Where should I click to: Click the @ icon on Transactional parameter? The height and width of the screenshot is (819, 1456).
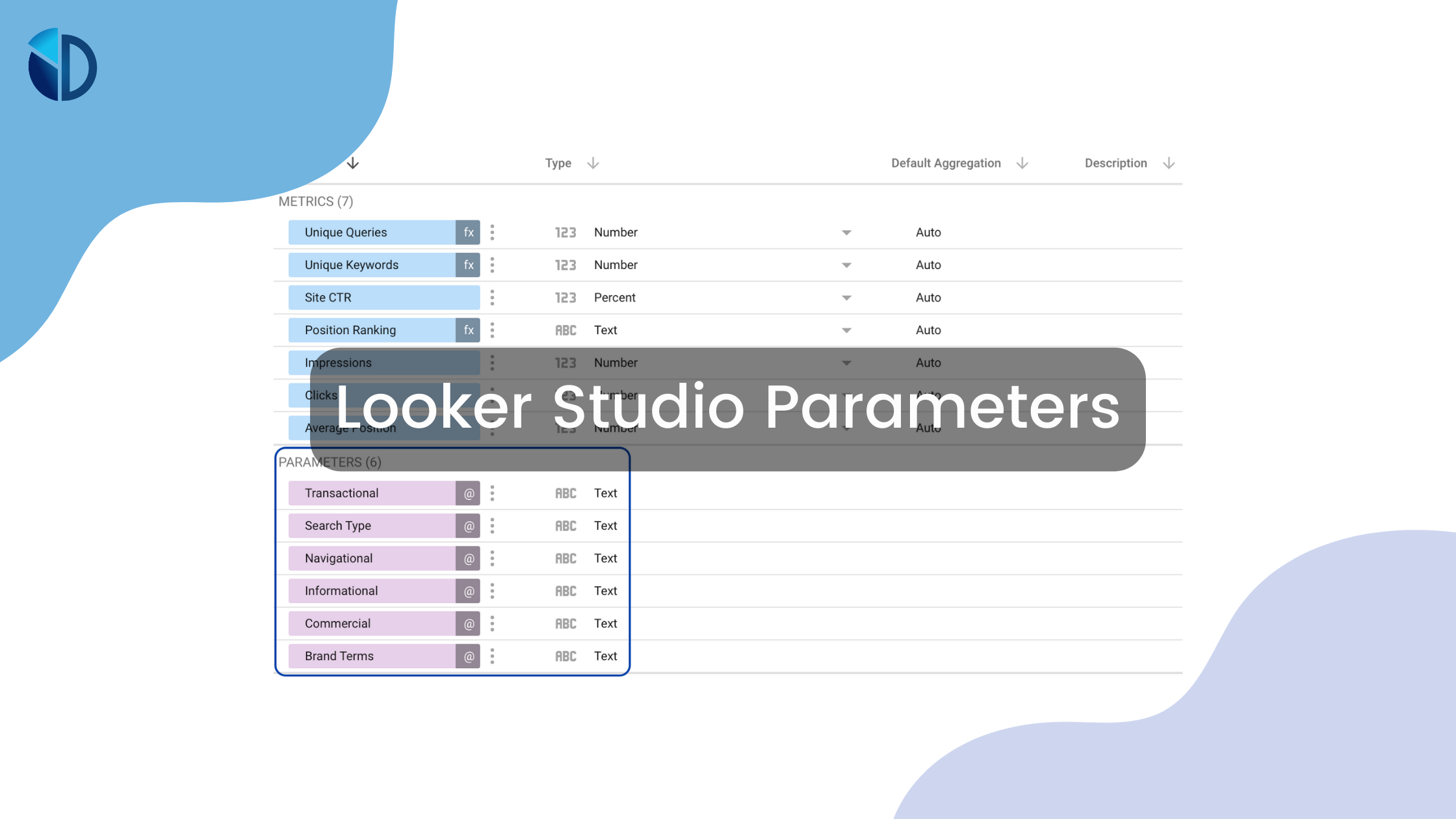pyautogui.click(x=468, y=492)
